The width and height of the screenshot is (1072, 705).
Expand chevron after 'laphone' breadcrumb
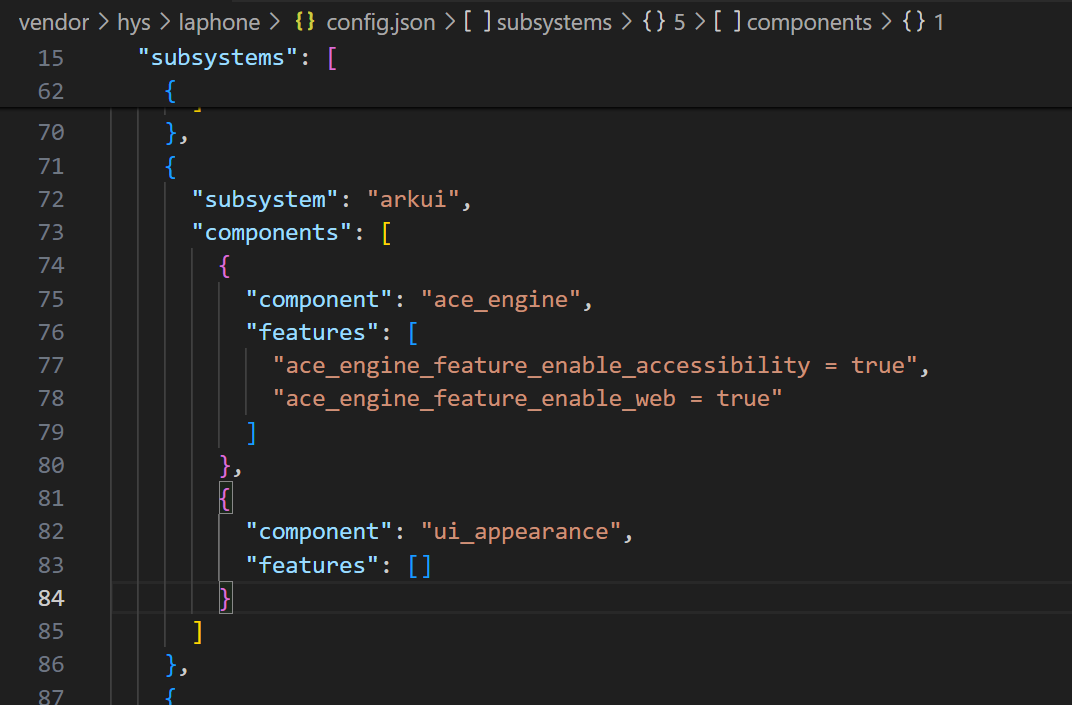(x=275, y=23)
